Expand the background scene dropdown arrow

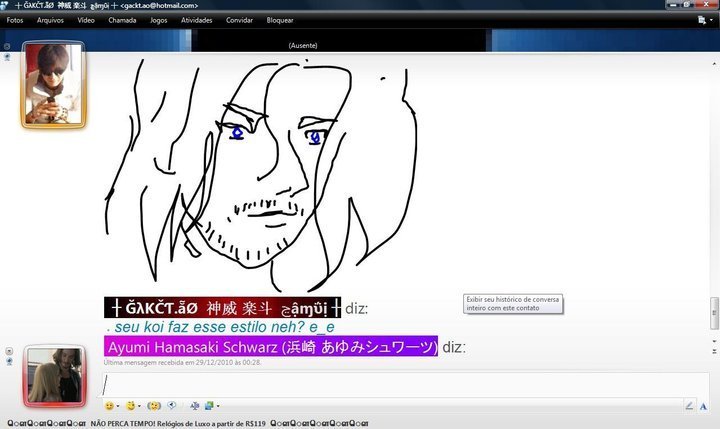218,406
